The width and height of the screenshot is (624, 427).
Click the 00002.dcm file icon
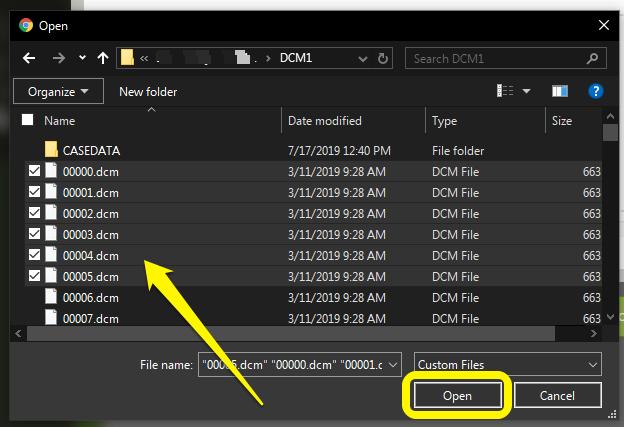click(x=51, y=212)
